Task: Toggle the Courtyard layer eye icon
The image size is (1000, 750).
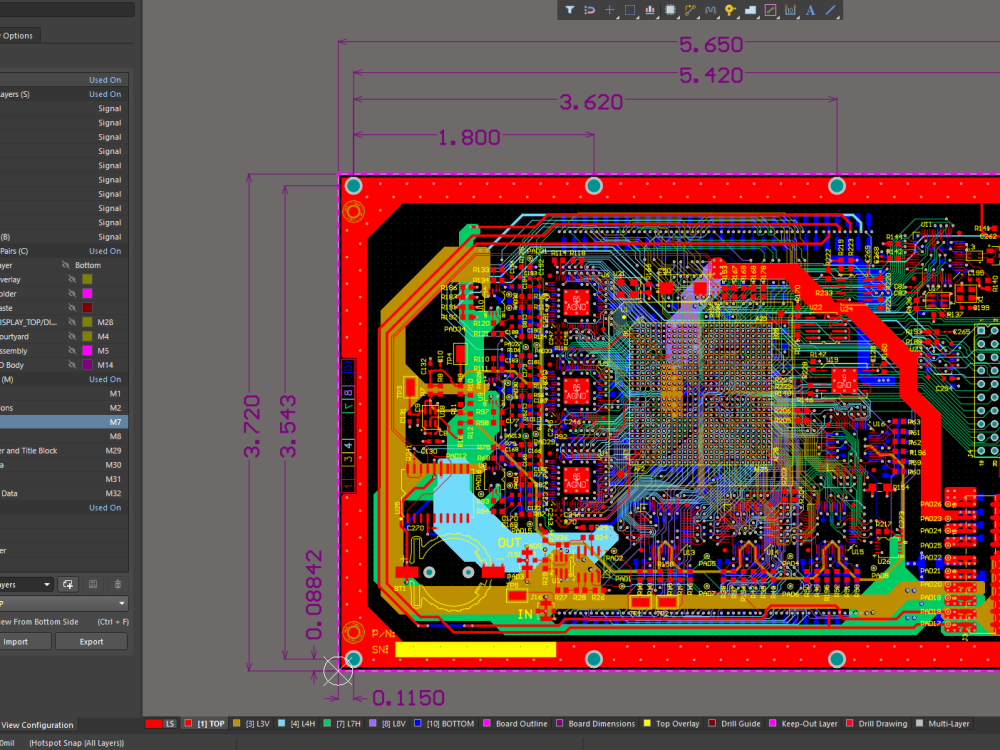Action: [72, 336]
